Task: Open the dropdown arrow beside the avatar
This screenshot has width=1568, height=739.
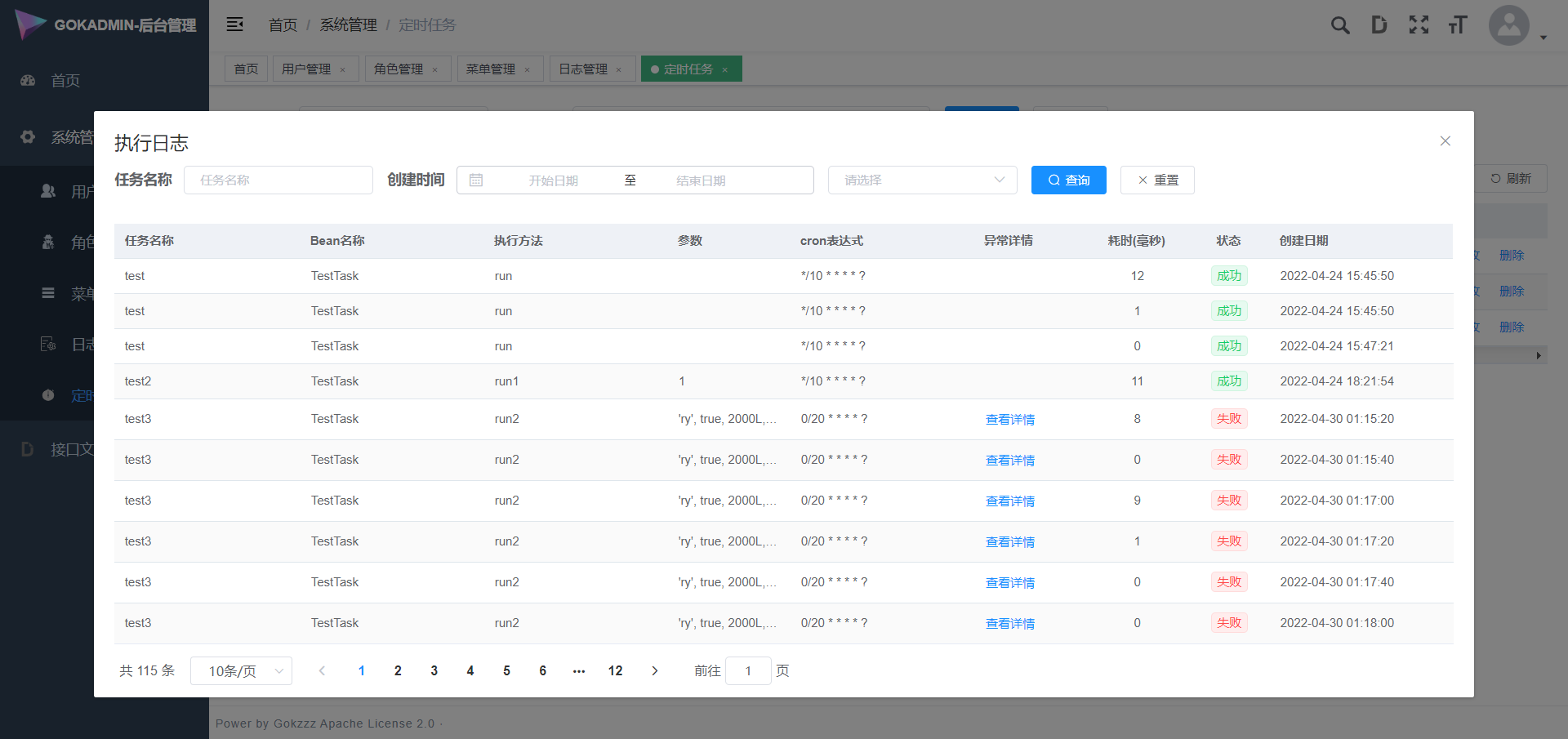Action: [1543, 38]
